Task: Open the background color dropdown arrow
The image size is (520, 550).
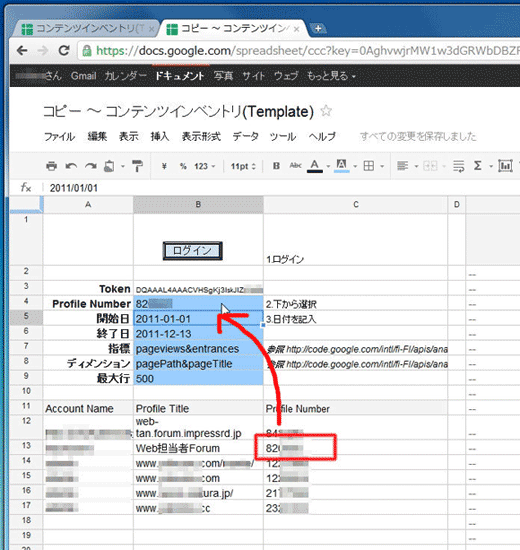Action: (355, 166)
